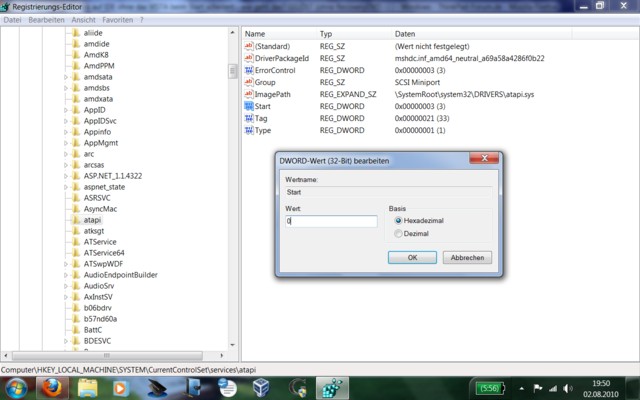Click the Group string value icon
The height and width of the screenshot is (400, 640).
click(x=249, y=82)
